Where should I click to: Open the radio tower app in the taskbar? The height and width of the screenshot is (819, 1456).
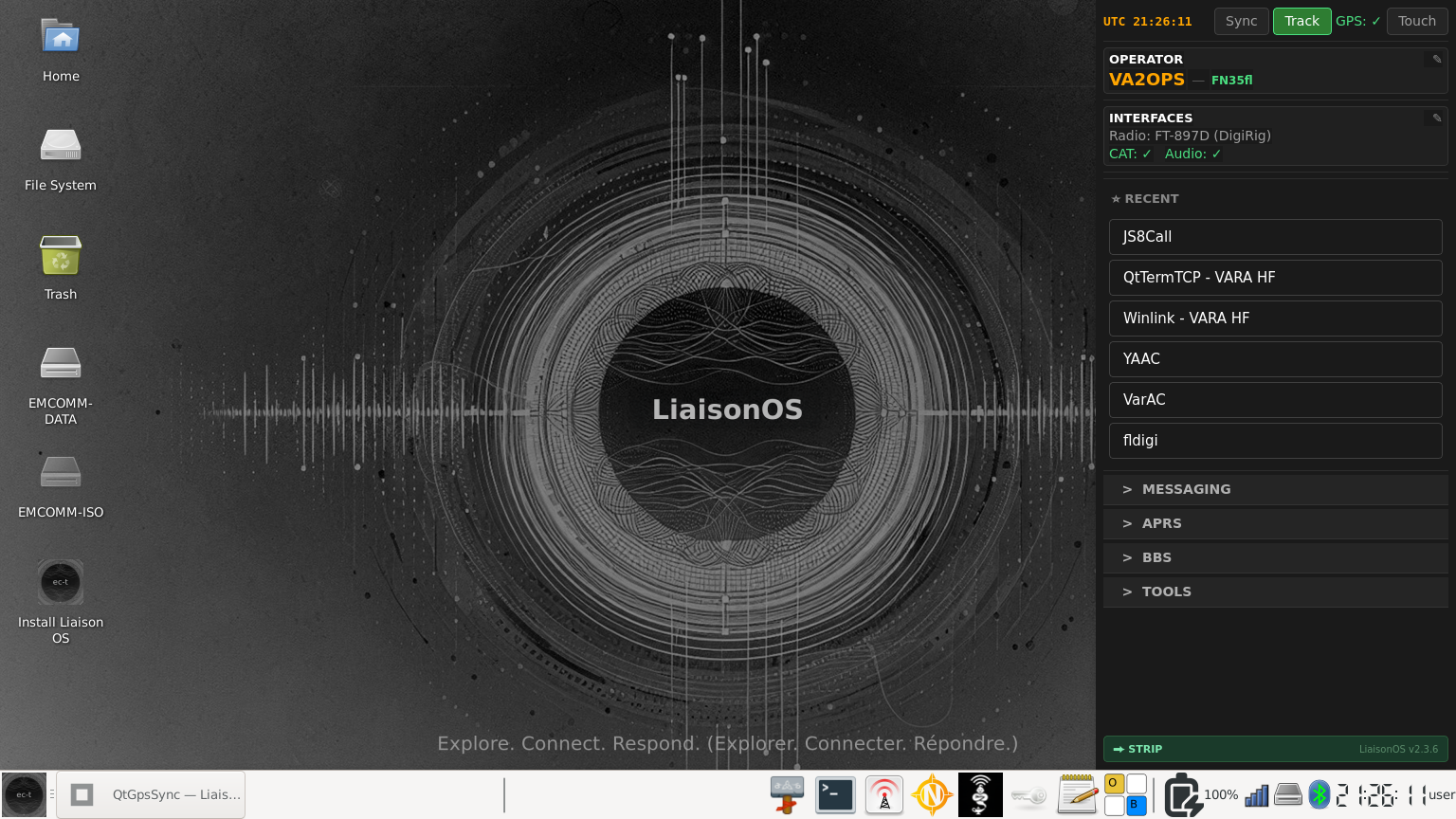click(883, 794)
